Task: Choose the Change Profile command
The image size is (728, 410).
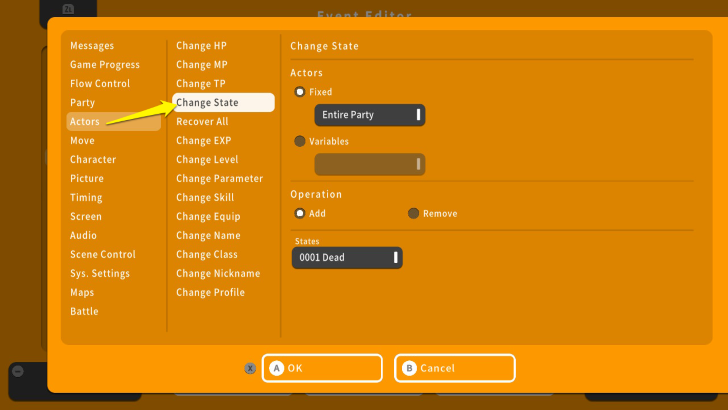Action: [210, 293]
